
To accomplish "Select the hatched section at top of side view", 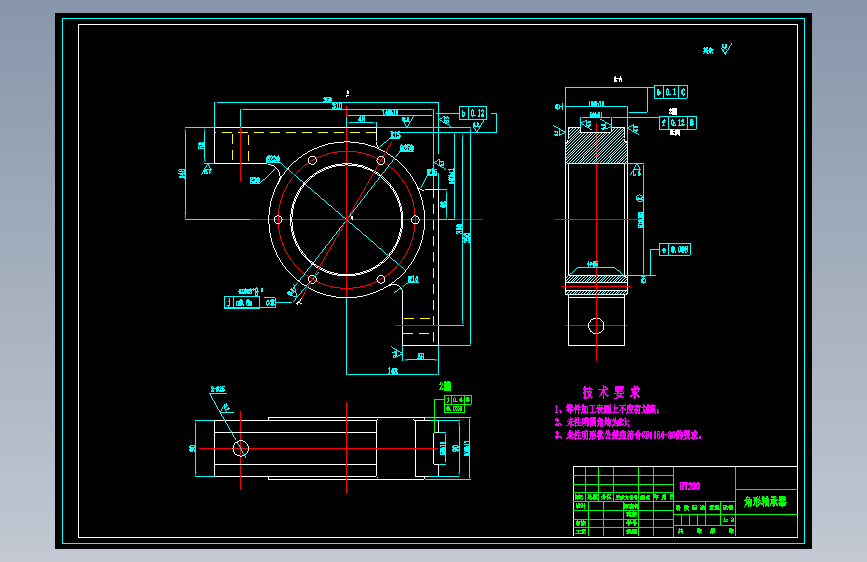I will [x=596, y=145].
